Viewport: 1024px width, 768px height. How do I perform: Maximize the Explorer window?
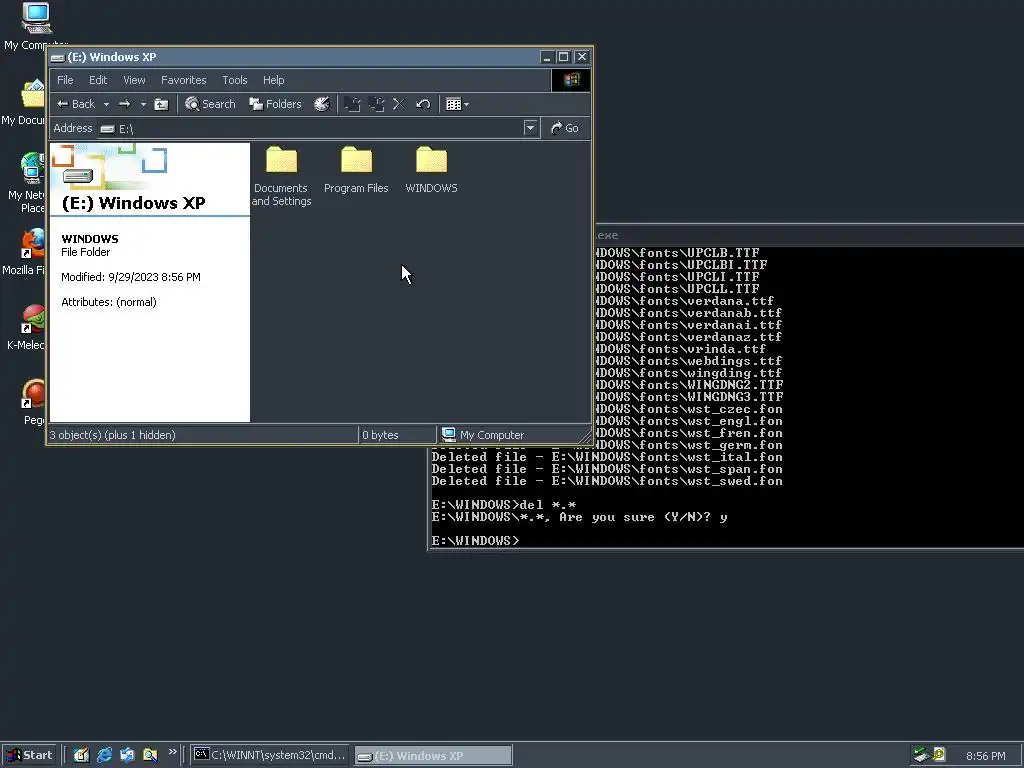563,57
